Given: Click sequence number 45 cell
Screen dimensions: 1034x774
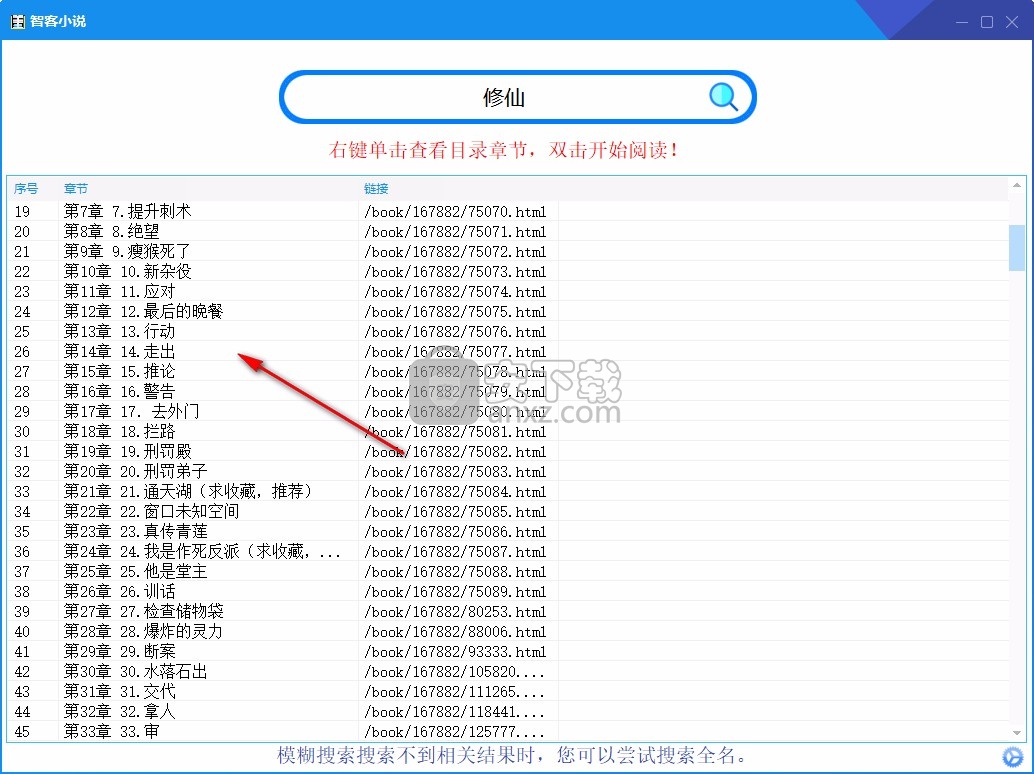Looking at the screenshot, I should 22,731.
